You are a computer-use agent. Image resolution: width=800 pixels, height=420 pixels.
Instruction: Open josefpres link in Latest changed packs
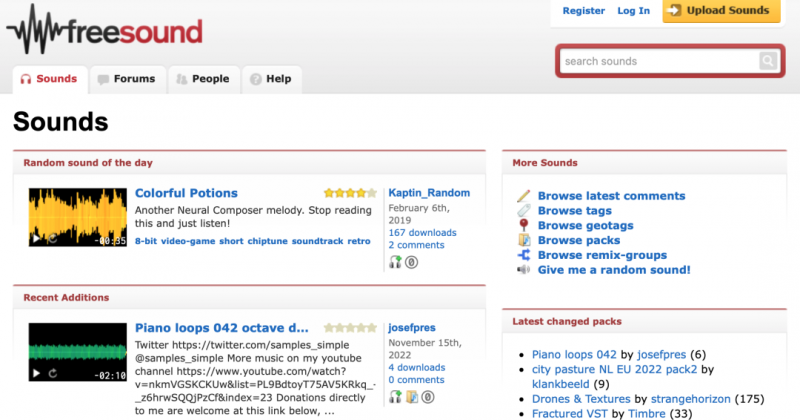pyautogui.click(x=661, y=354)
